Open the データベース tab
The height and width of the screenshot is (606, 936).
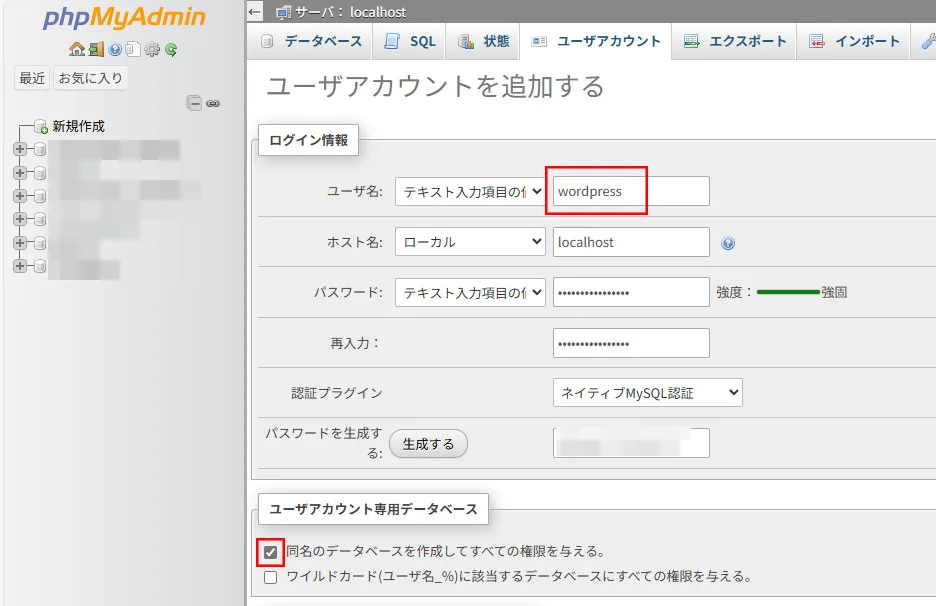coord(310,42)
